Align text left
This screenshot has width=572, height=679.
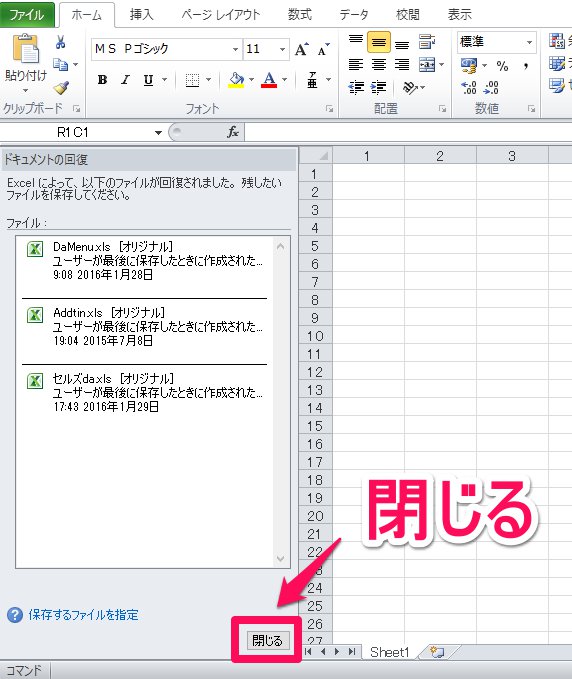tap(356, 65)
